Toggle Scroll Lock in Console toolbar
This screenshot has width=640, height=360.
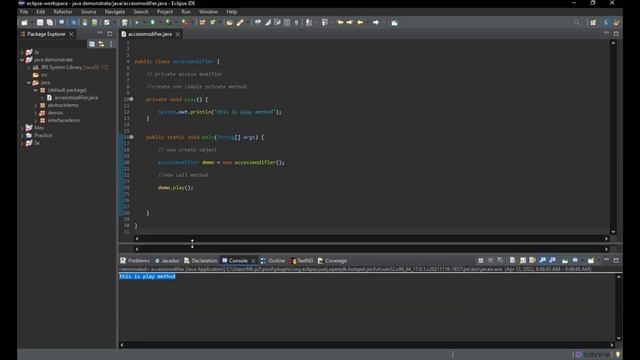pos(522,260)
